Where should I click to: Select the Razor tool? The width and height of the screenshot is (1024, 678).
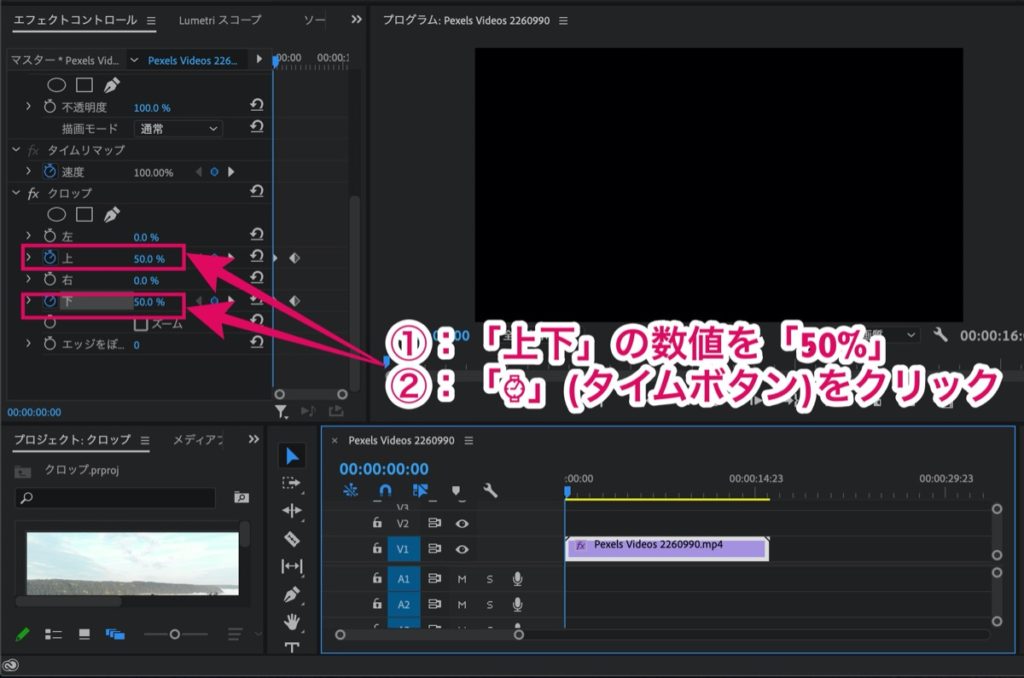[x=292, y=539]
